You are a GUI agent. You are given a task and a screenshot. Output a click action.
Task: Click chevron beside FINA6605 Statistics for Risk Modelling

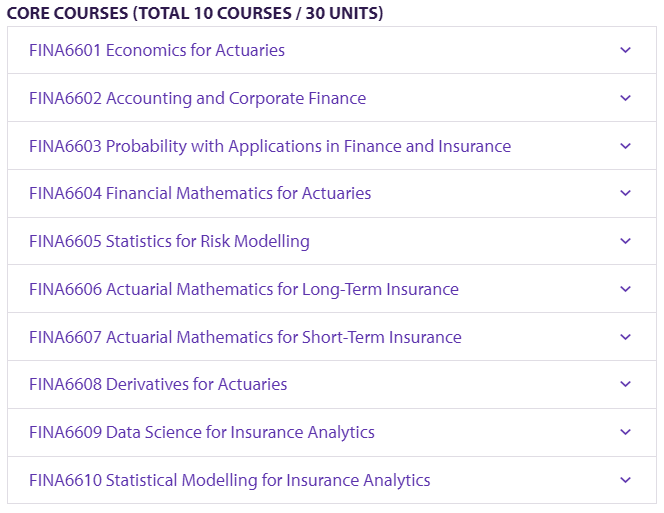pos(625,241)
